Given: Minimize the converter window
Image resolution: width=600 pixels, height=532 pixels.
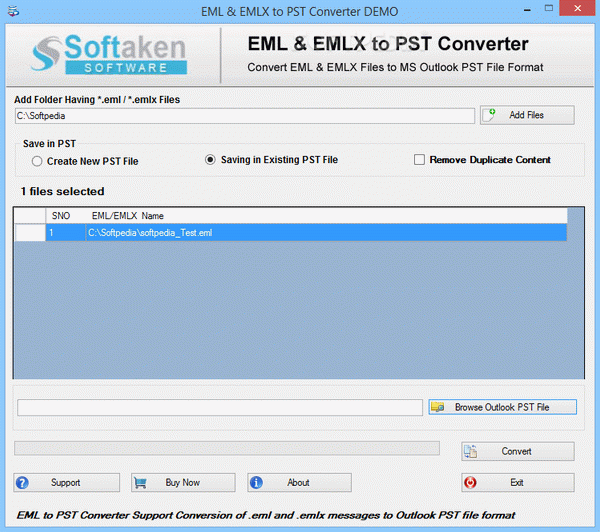Looking at the screenshot, I should 527,9.
